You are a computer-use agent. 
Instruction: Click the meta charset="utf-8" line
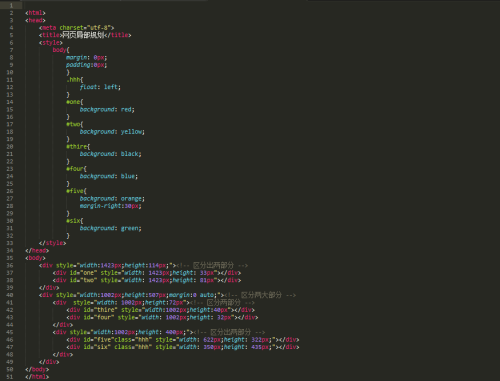[x=76, y=28]
